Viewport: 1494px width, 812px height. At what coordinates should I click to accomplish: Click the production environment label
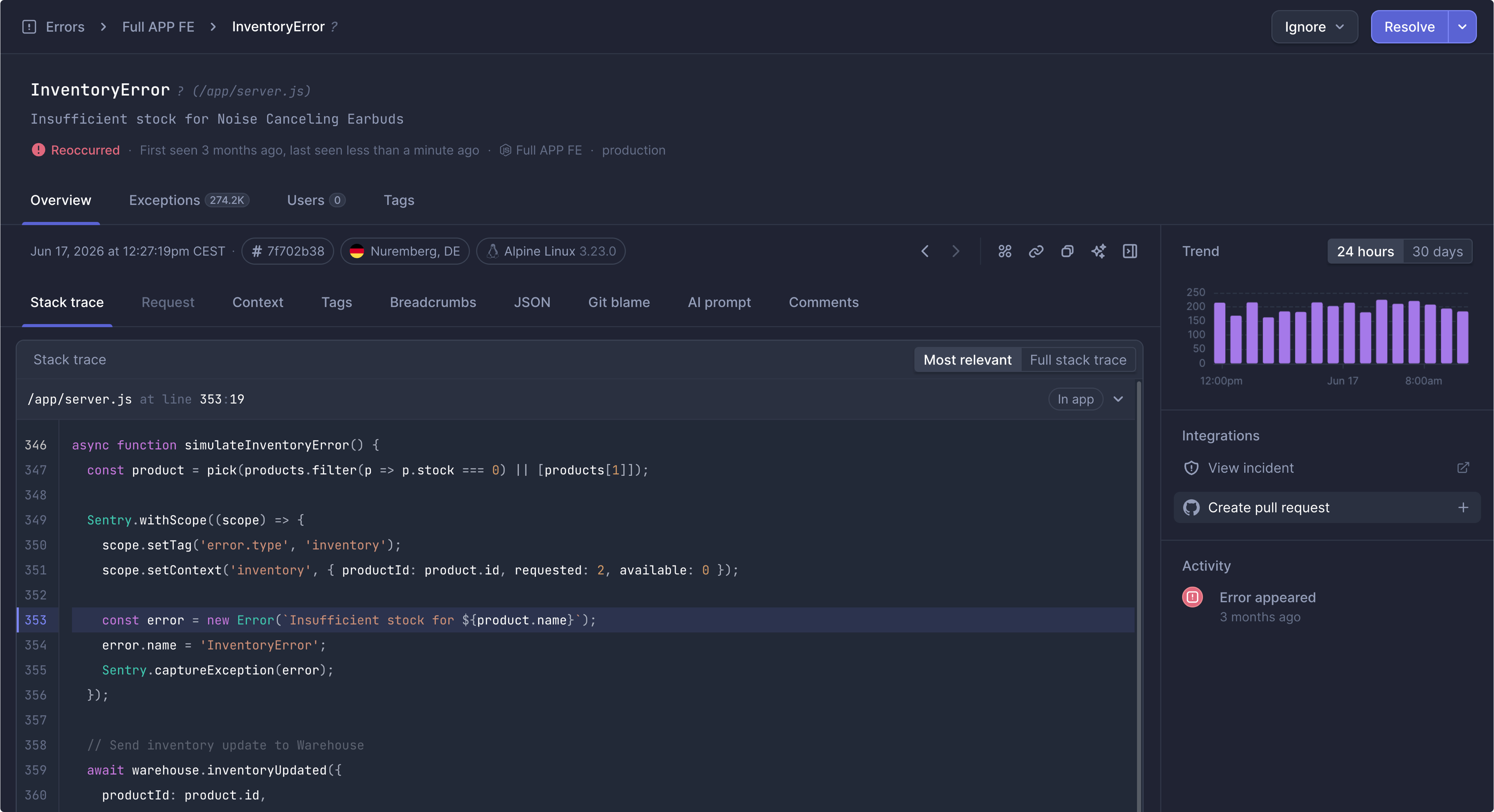pos(633,150)
